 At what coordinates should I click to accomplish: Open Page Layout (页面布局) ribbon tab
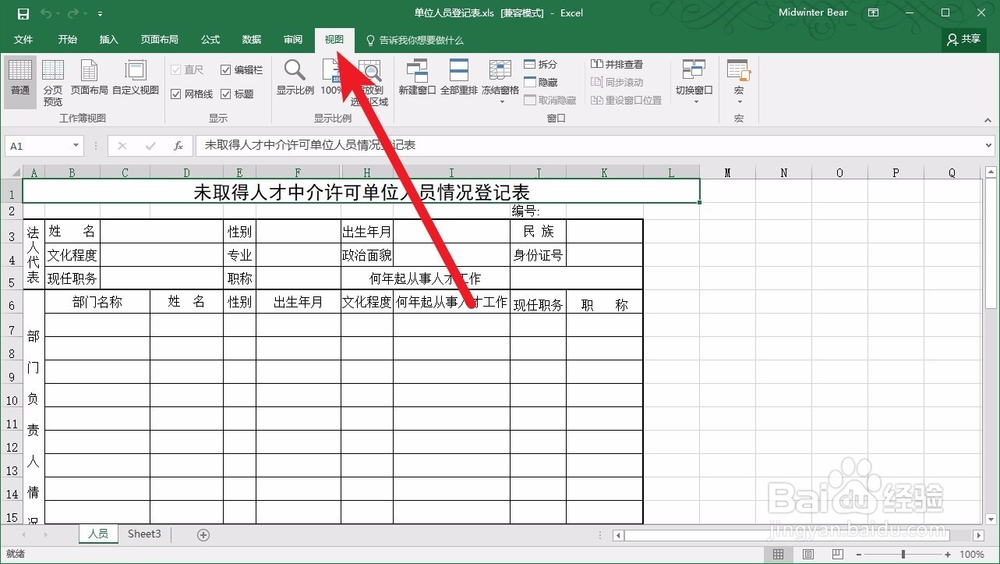[x=159, y=40]
